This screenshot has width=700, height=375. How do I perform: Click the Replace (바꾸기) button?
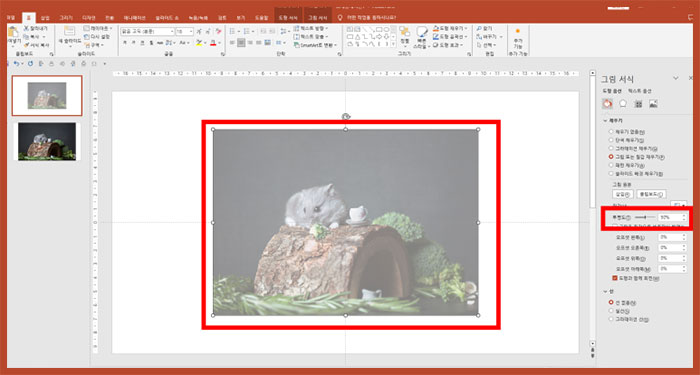tap(488, 37)
